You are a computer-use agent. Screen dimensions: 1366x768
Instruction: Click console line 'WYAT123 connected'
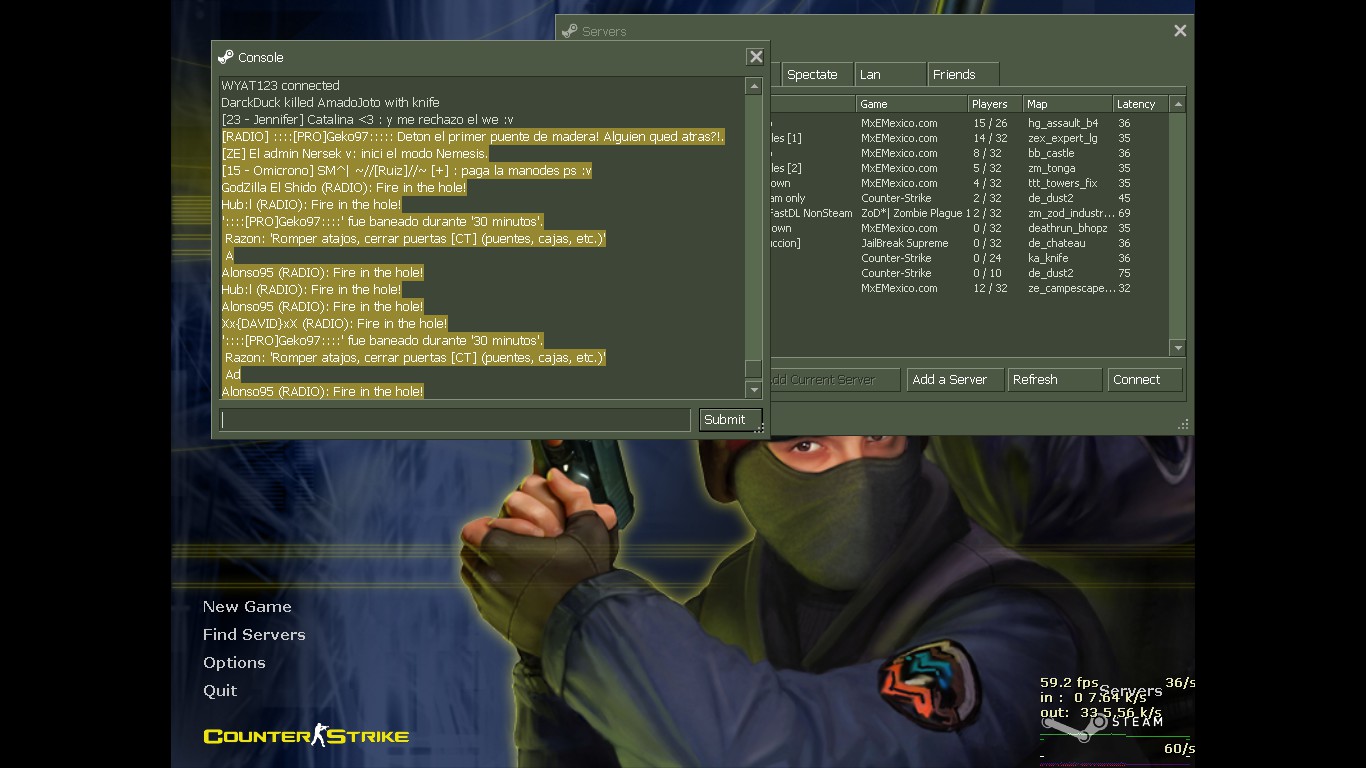[x=280, y=86]
